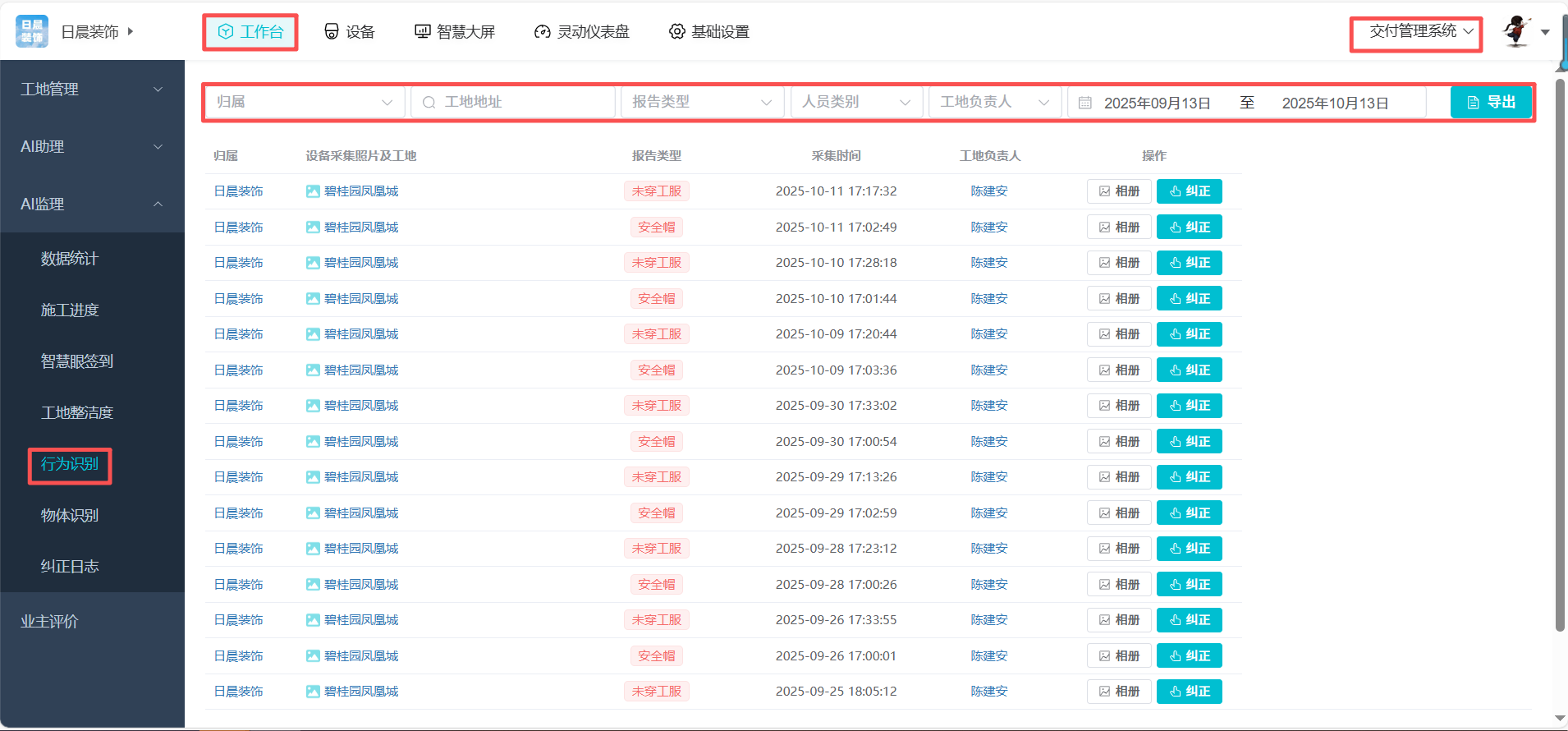Viewport: 1568px width, 731px height.
Task: Open the 灵动仪表盘 dashboard gauge icon
Action: pyautogui.click(x=542, y=31)
